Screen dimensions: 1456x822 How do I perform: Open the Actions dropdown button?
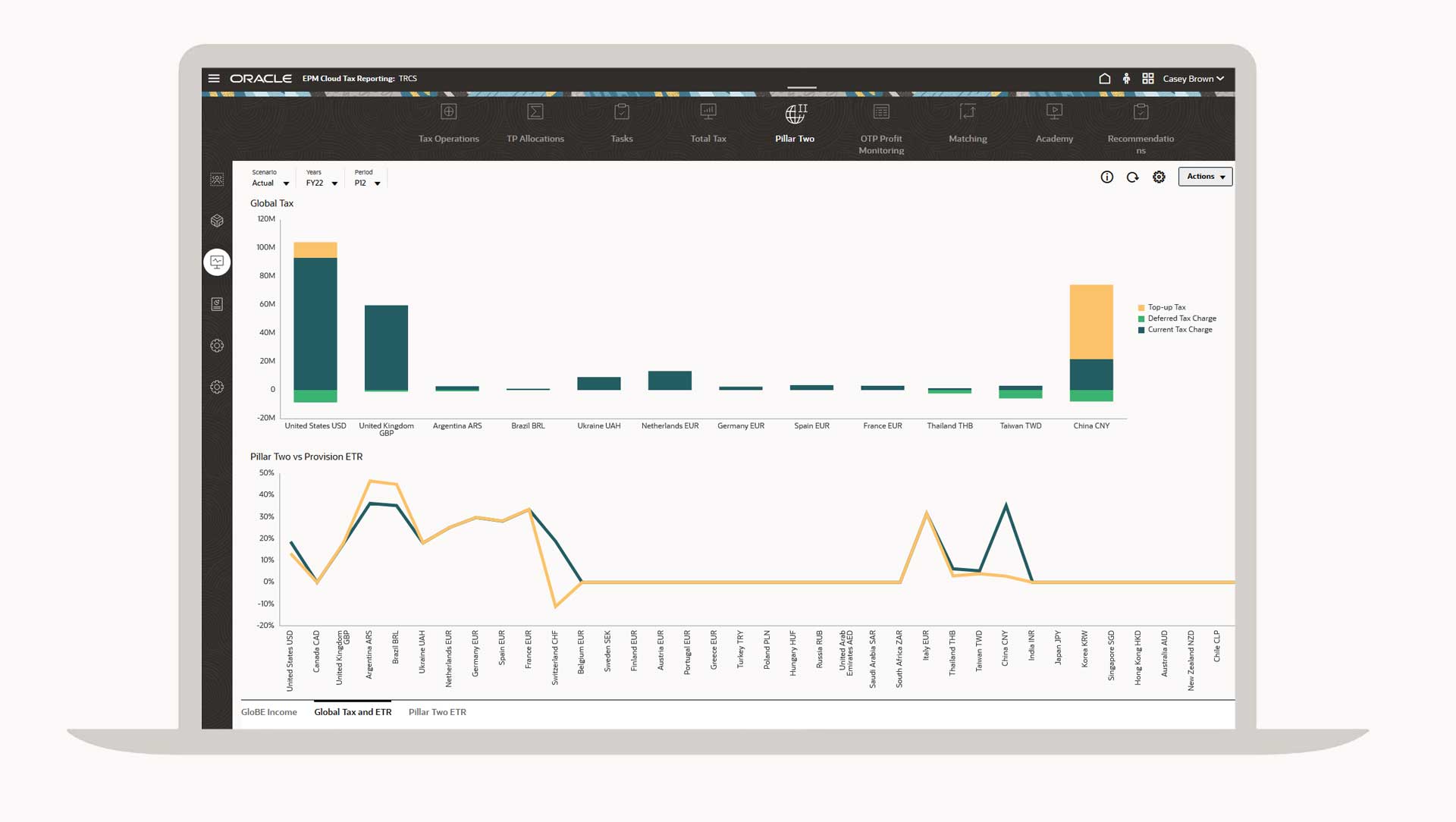pyautogui.click(x=1205, y=177)
